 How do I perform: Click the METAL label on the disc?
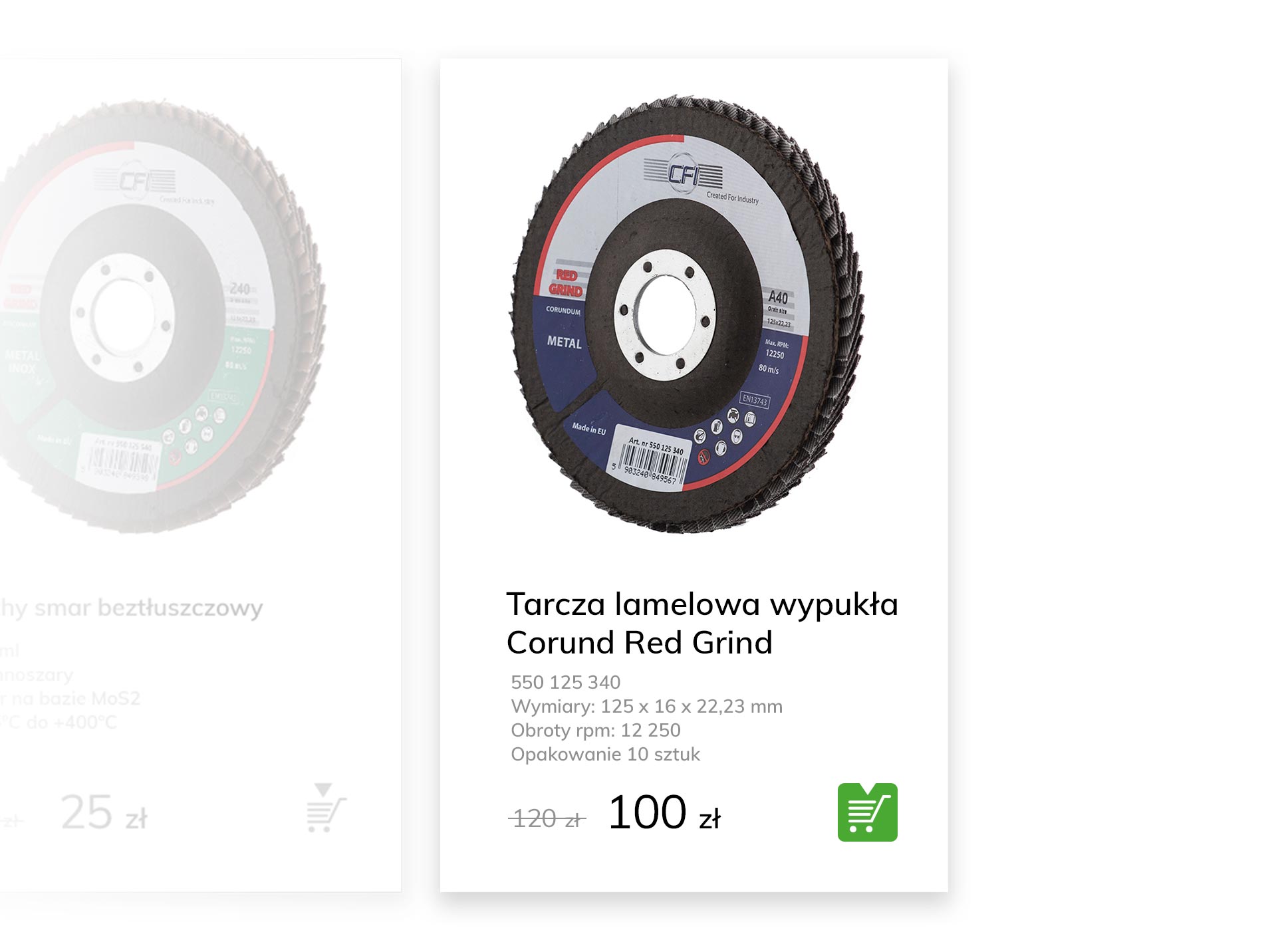coord(564,342)
